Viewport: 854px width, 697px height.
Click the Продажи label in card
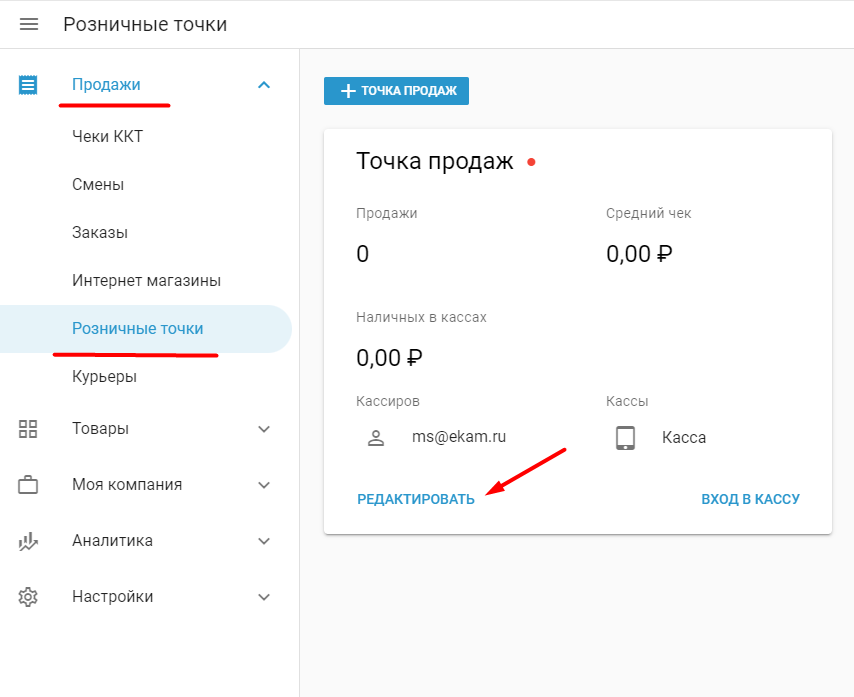387,213
